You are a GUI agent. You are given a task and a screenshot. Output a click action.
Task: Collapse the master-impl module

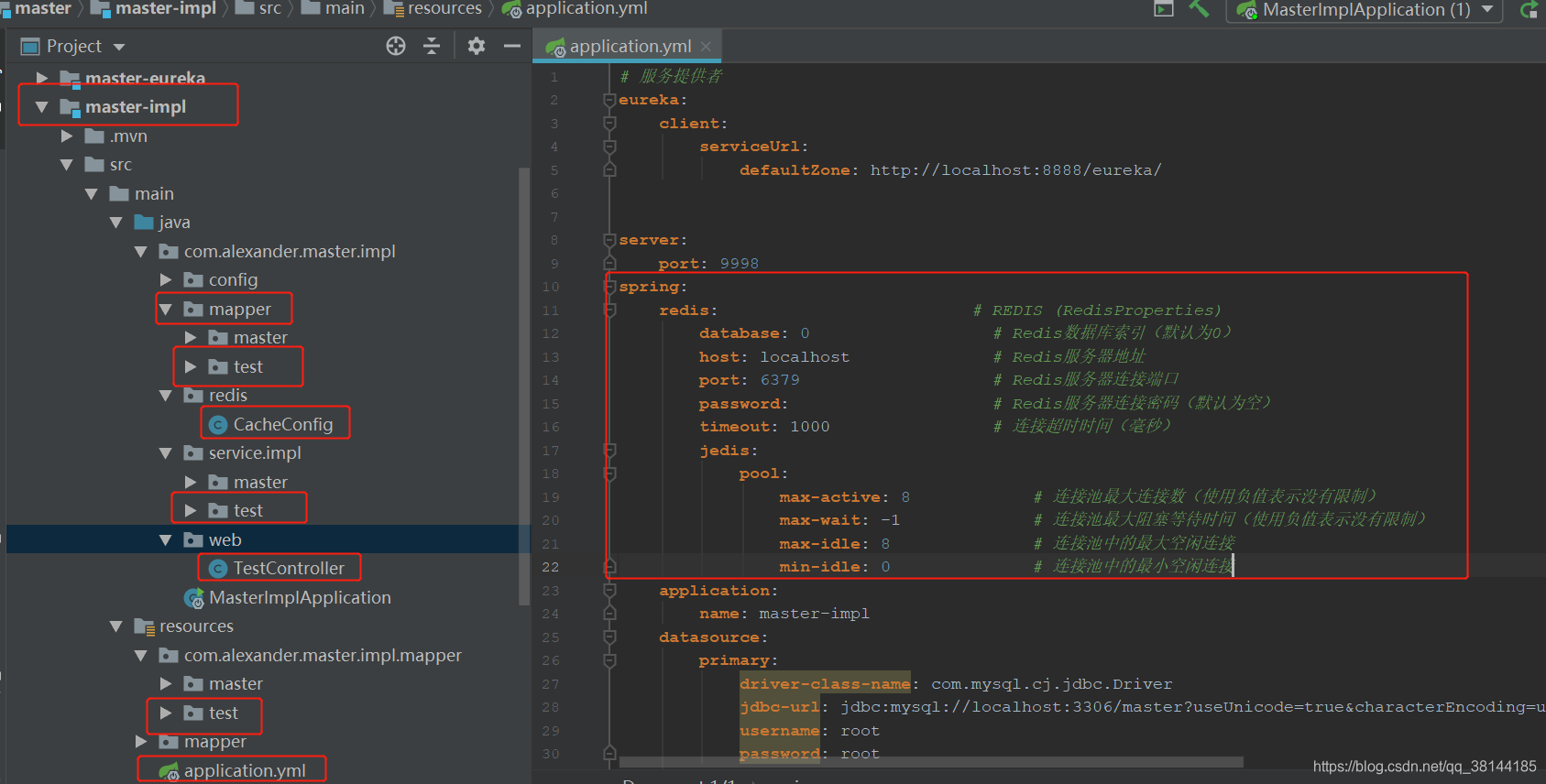pos(42,107)
